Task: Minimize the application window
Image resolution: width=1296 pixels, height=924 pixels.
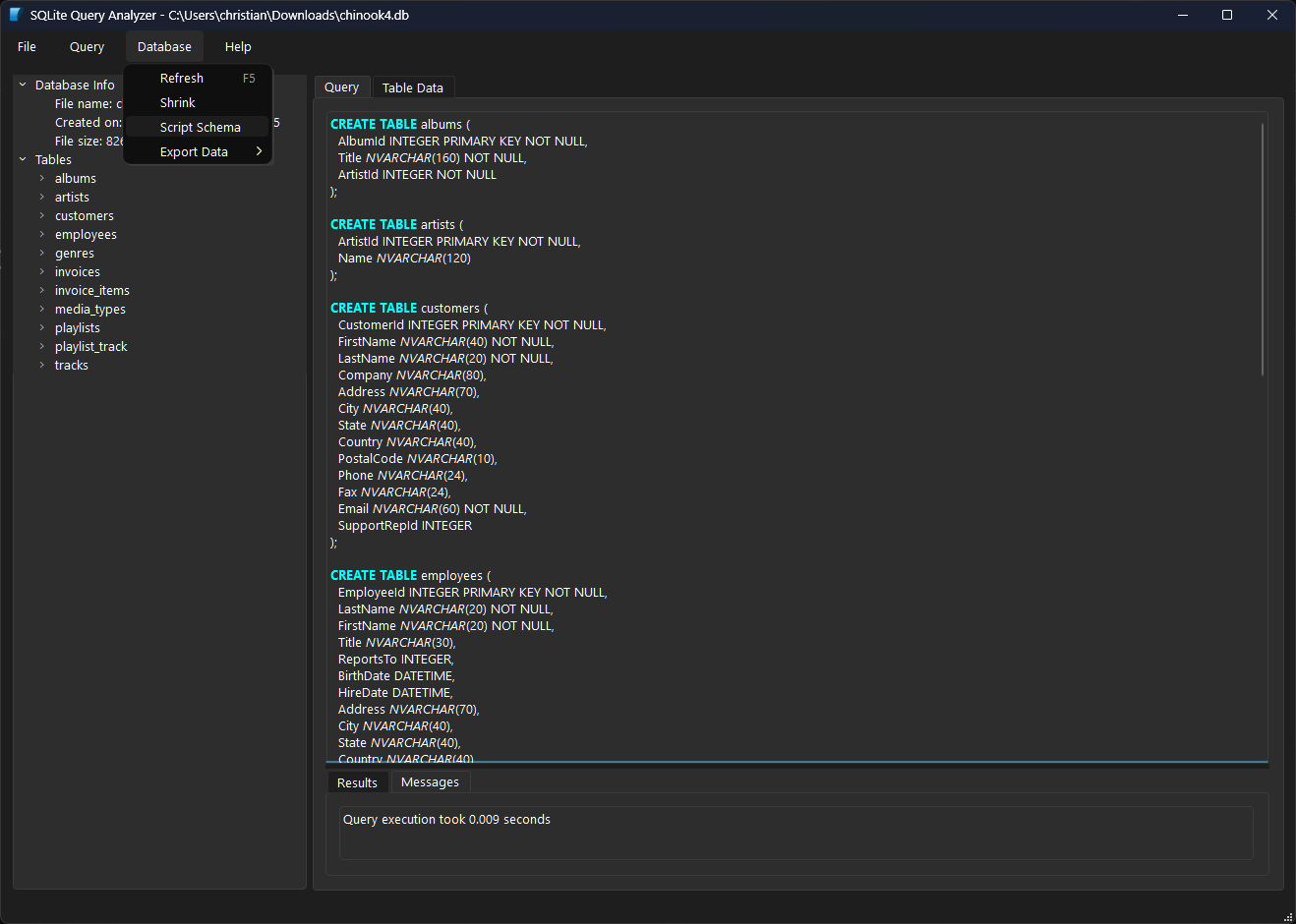Action: pyautogui.click(x=1183, y=15)
